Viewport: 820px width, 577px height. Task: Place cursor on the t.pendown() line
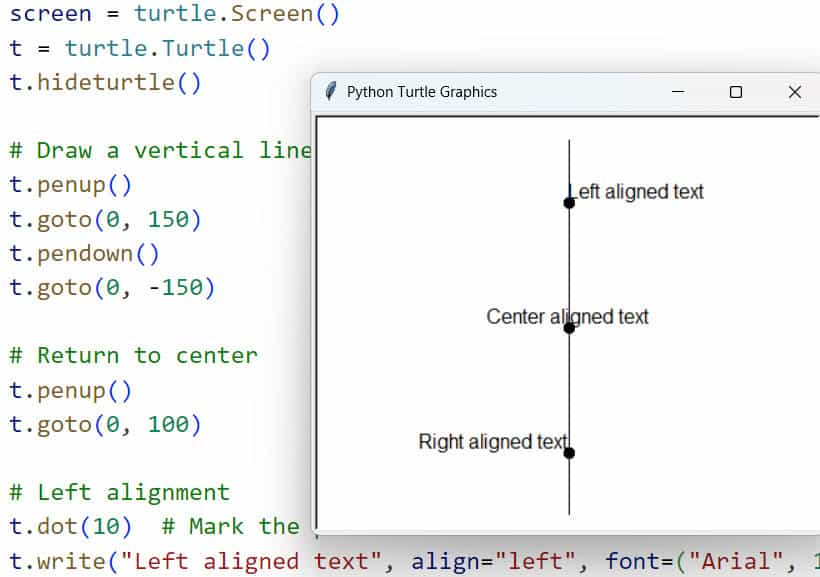coord(84,253)
